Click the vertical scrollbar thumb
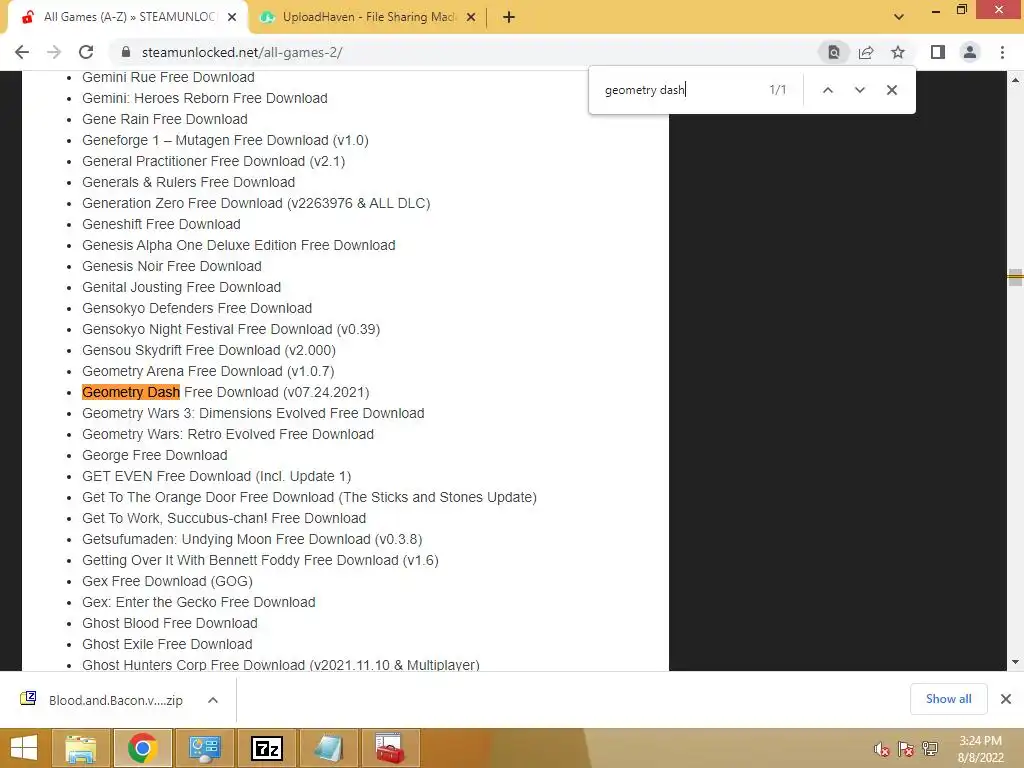Image resolution: width=1024 pixels, height=768 pixels. (1015, 277)
